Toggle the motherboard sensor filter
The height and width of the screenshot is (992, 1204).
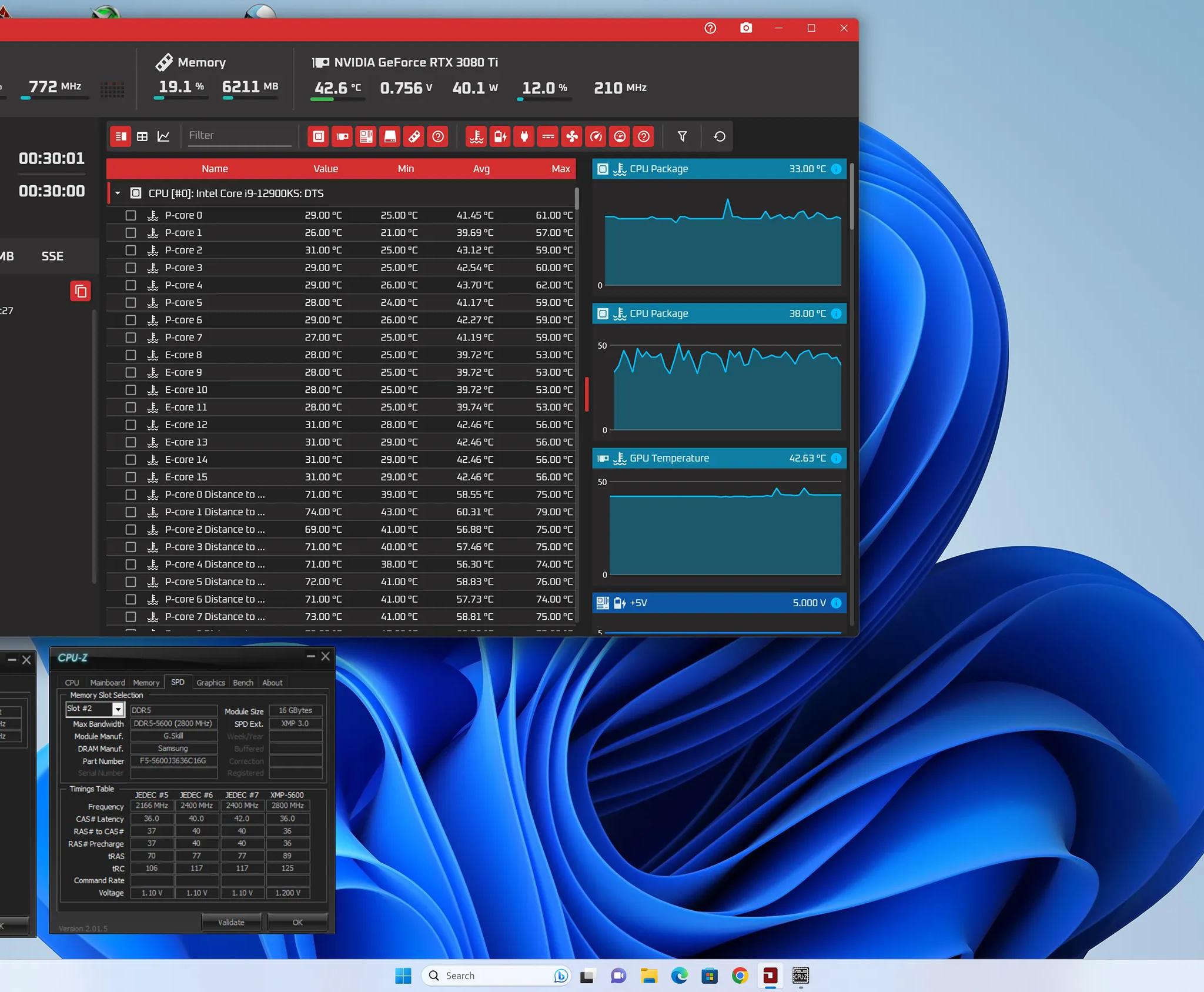(x=366, y=136)
